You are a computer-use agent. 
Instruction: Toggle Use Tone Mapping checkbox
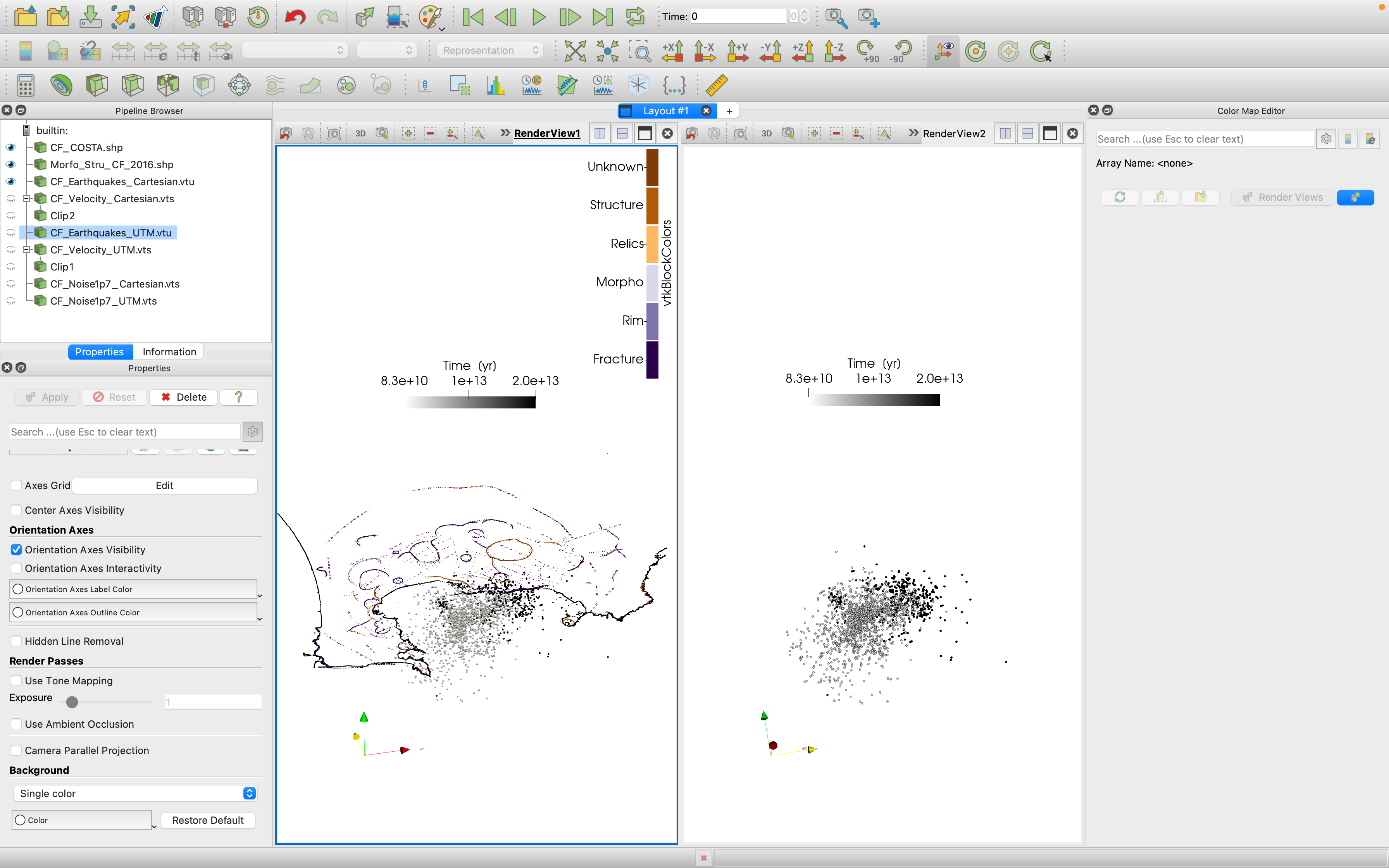[x=16, y=680]
